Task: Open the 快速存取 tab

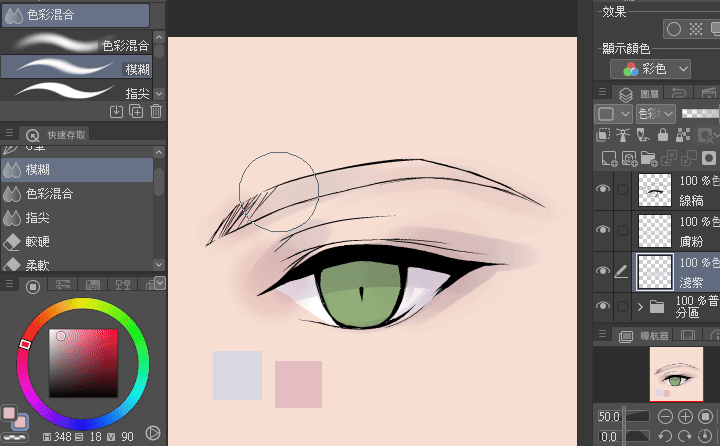Action: point(56,135)
